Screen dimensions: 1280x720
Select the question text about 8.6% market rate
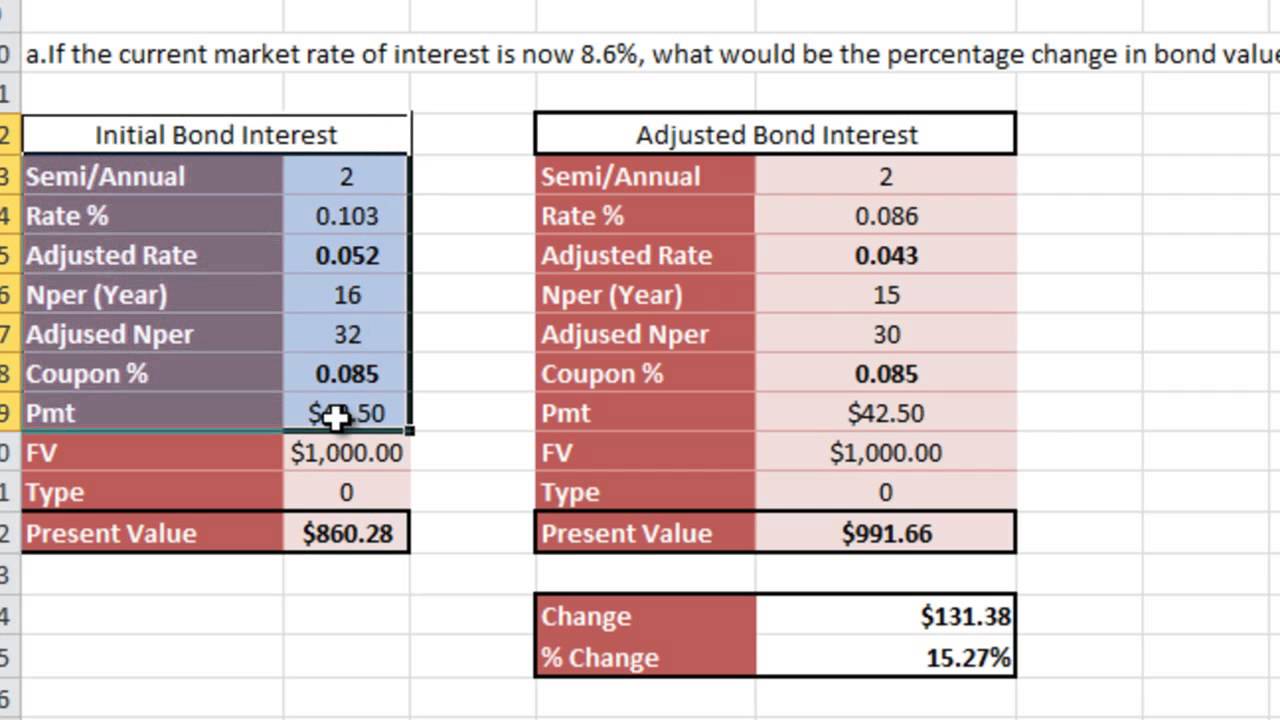click(640, 54)
